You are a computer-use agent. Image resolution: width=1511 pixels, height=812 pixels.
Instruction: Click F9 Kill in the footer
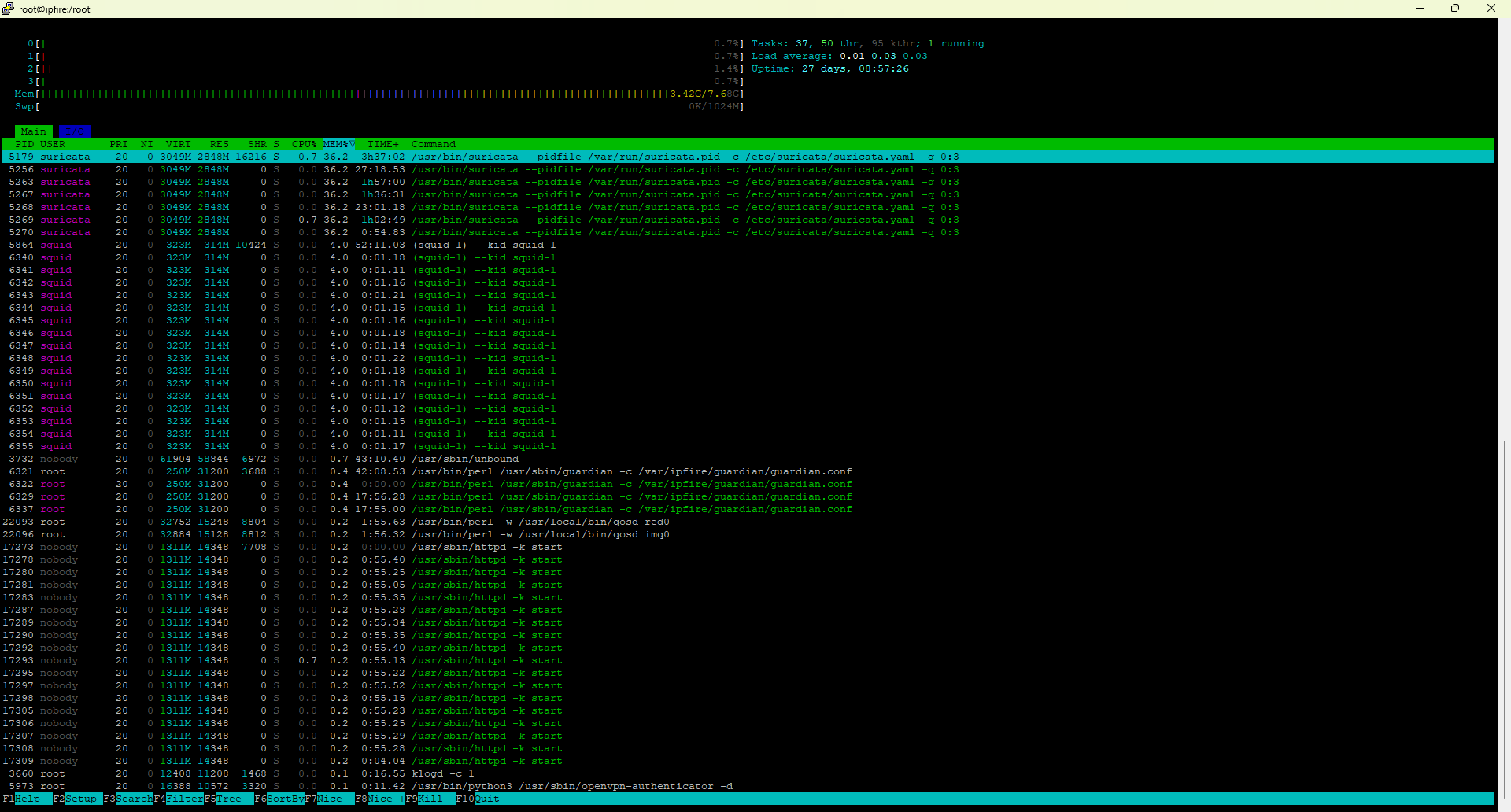pyautogui.click(x=430, y=799)
